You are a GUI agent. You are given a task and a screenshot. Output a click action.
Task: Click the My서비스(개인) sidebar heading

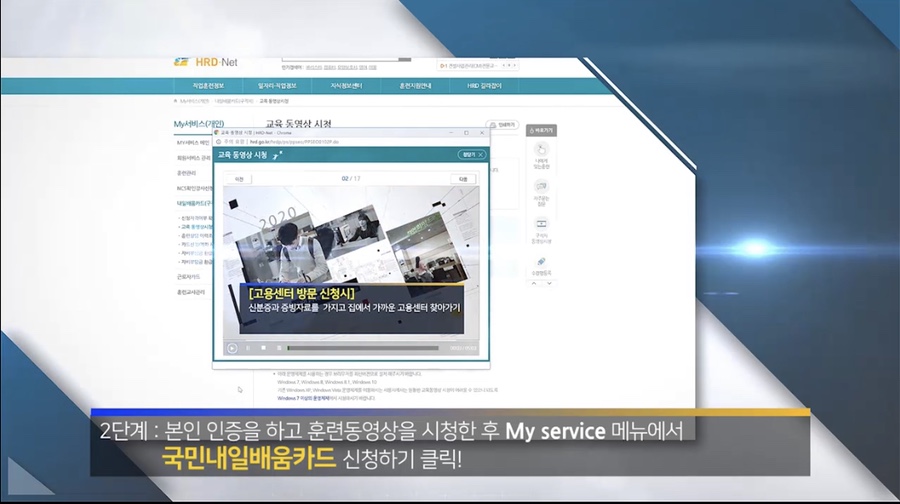(199, 124)
